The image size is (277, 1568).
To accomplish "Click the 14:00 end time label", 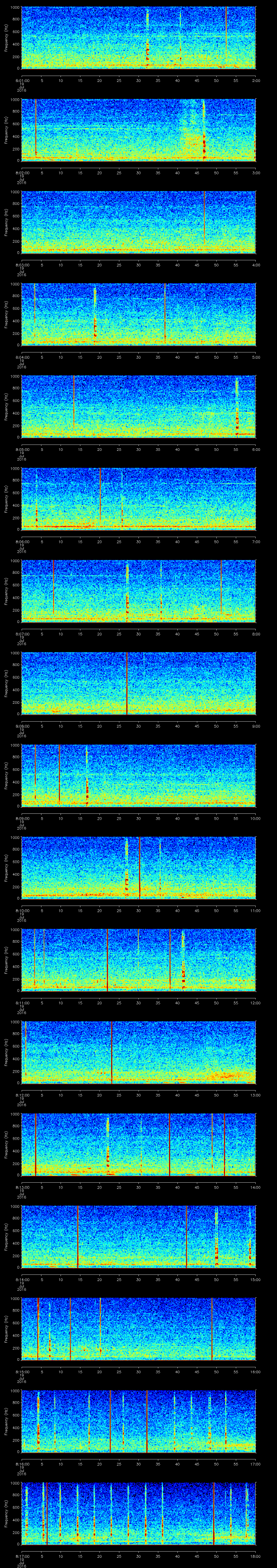I will point(255,1187).
